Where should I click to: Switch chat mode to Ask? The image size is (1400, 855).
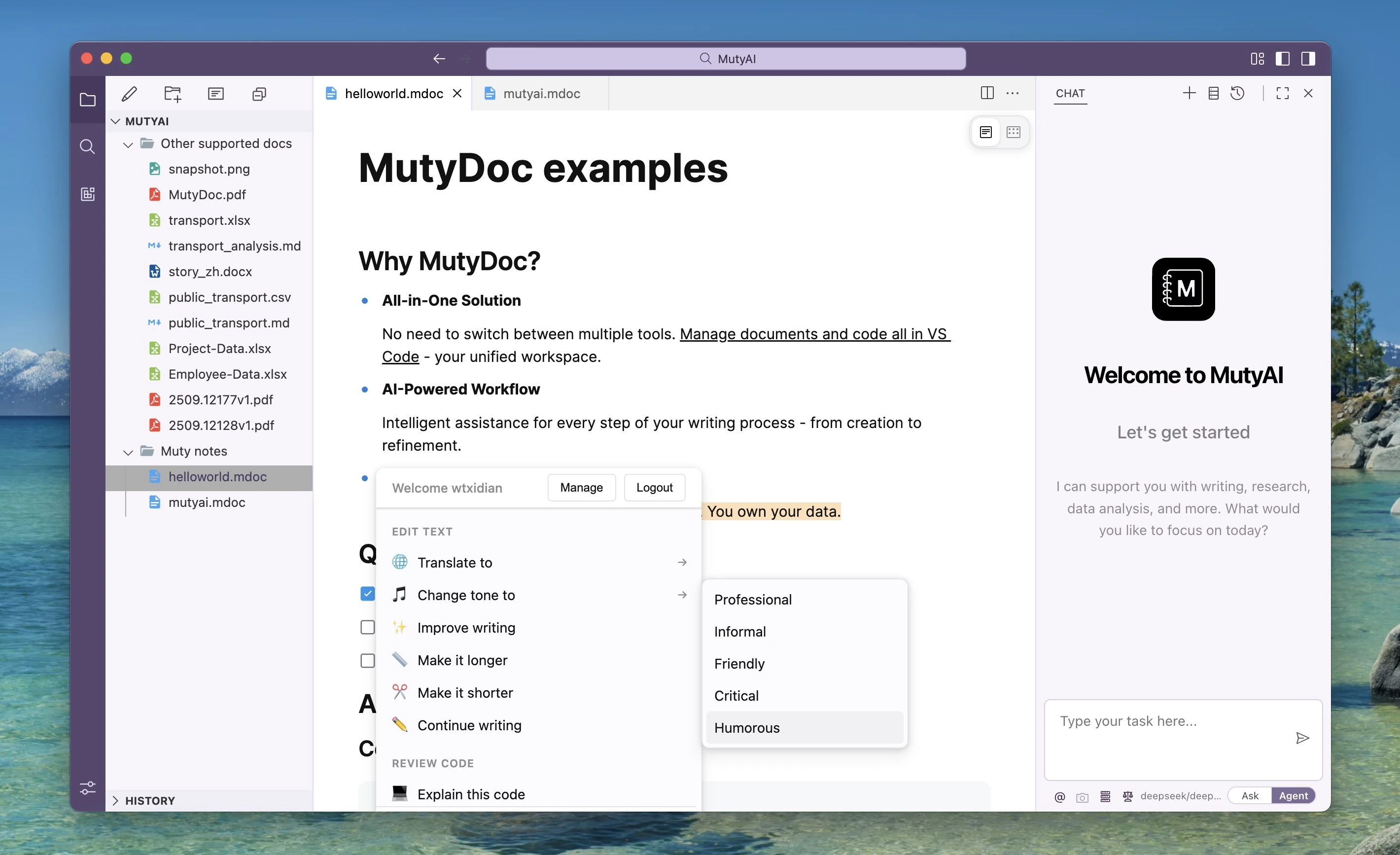point(1250,795)
